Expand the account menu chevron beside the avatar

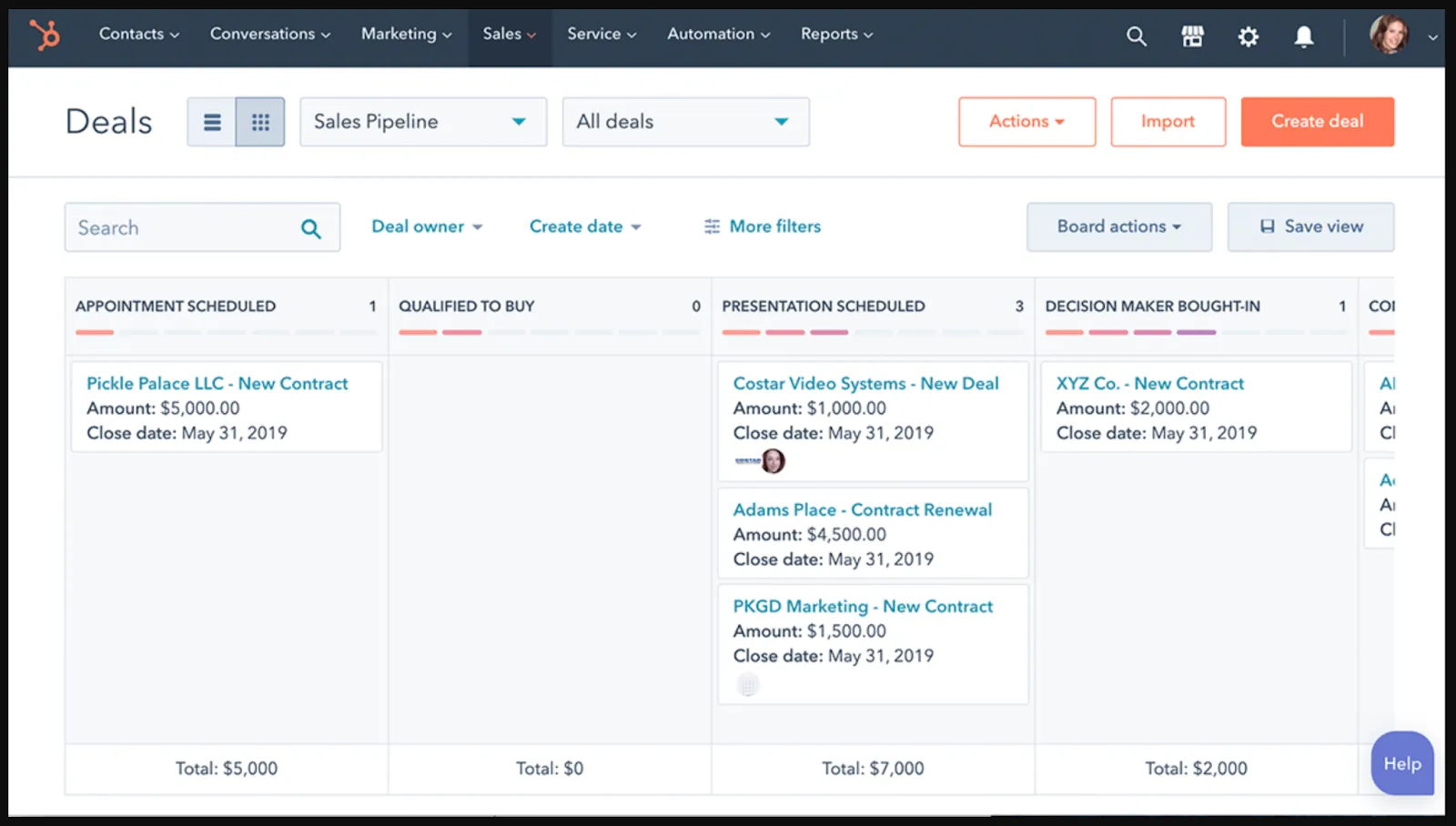pos(1432,37)
